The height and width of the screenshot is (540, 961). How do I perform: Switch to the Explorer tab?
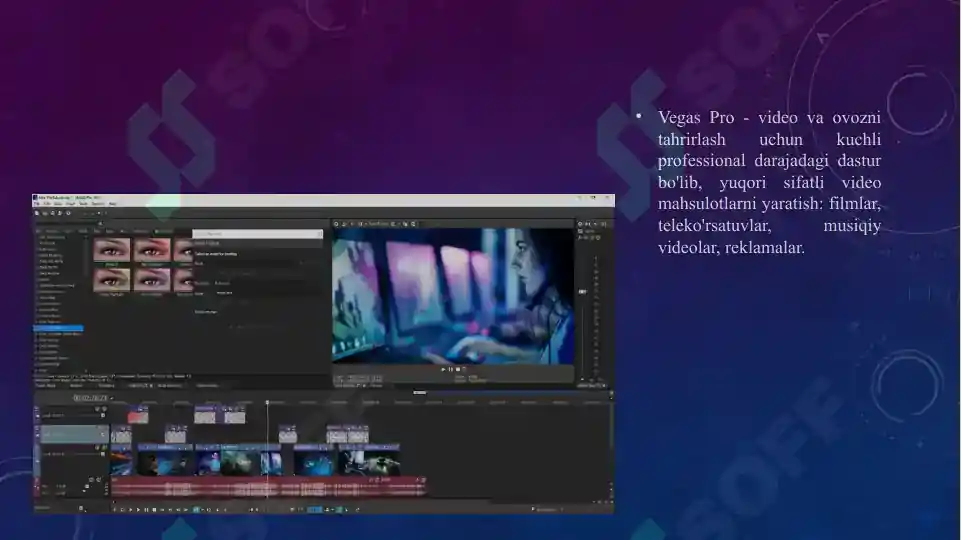(x=76, y=386)
